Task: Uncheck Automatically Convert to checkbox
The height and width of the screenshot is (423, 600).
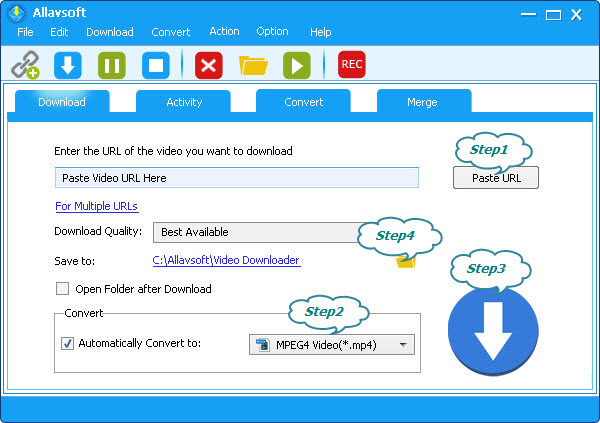Action: [68, 343]
